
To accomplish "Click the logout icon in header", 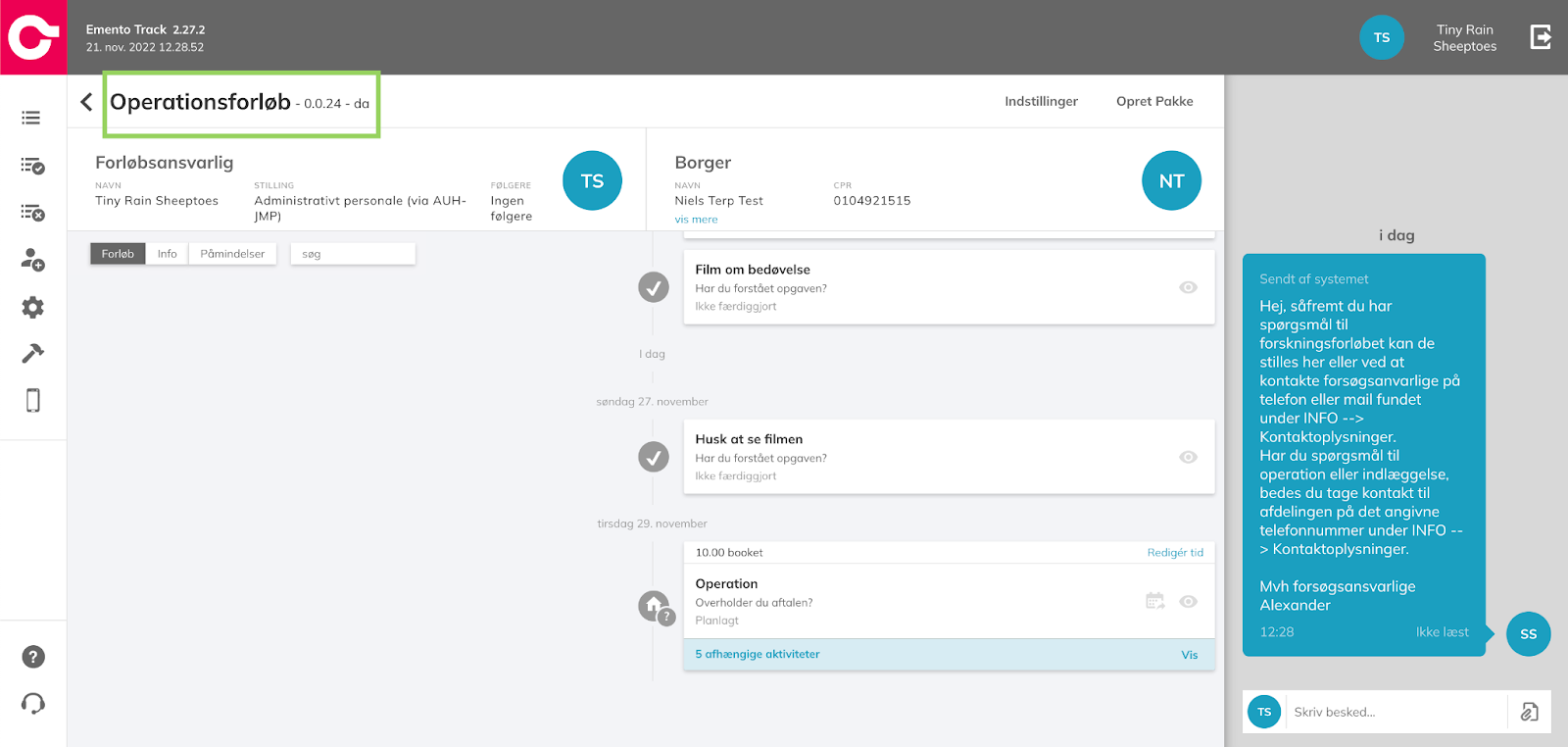I will pos(1541,37).
